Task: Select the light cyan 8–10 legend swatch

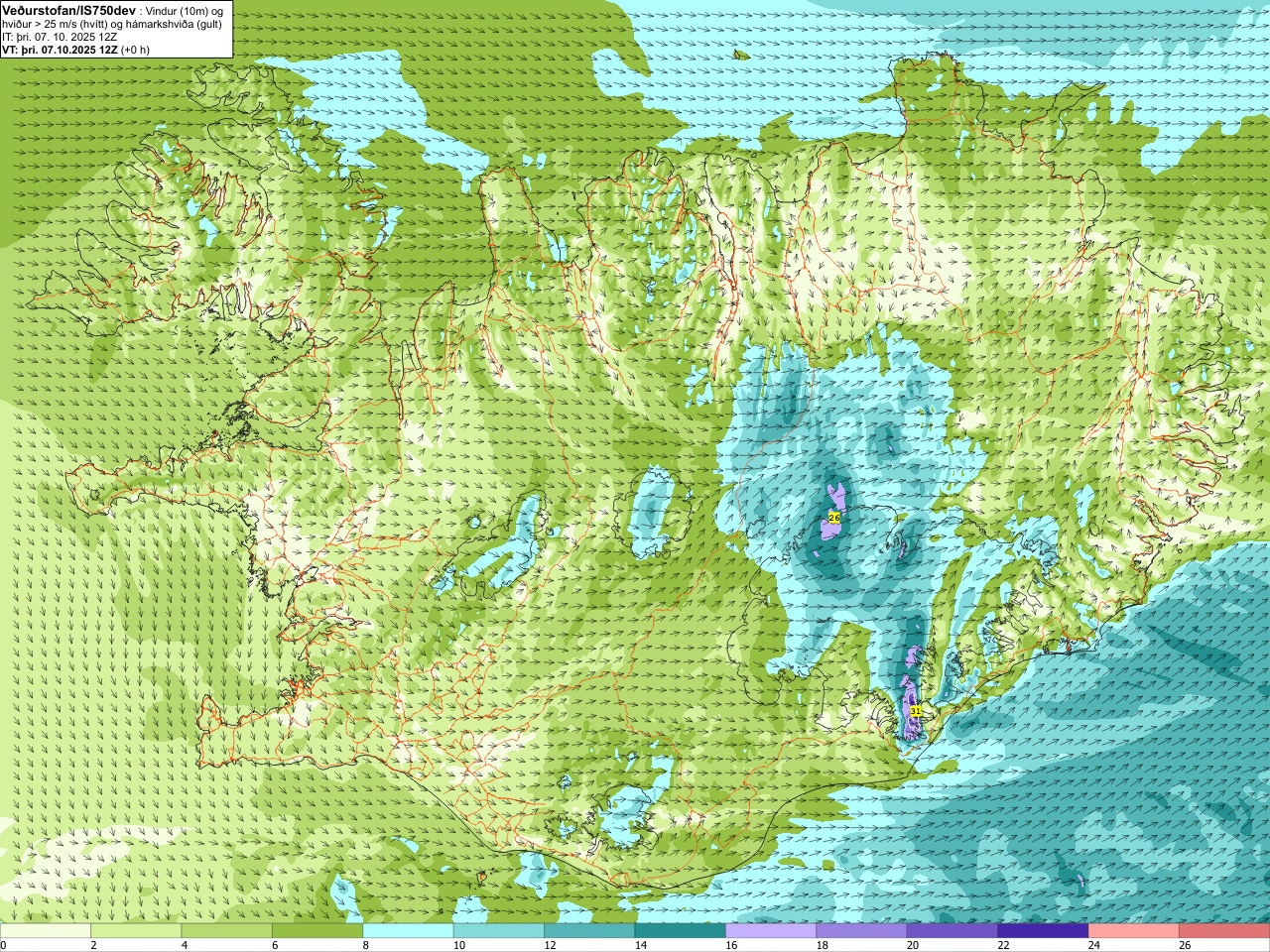Action: pos(409,930)
